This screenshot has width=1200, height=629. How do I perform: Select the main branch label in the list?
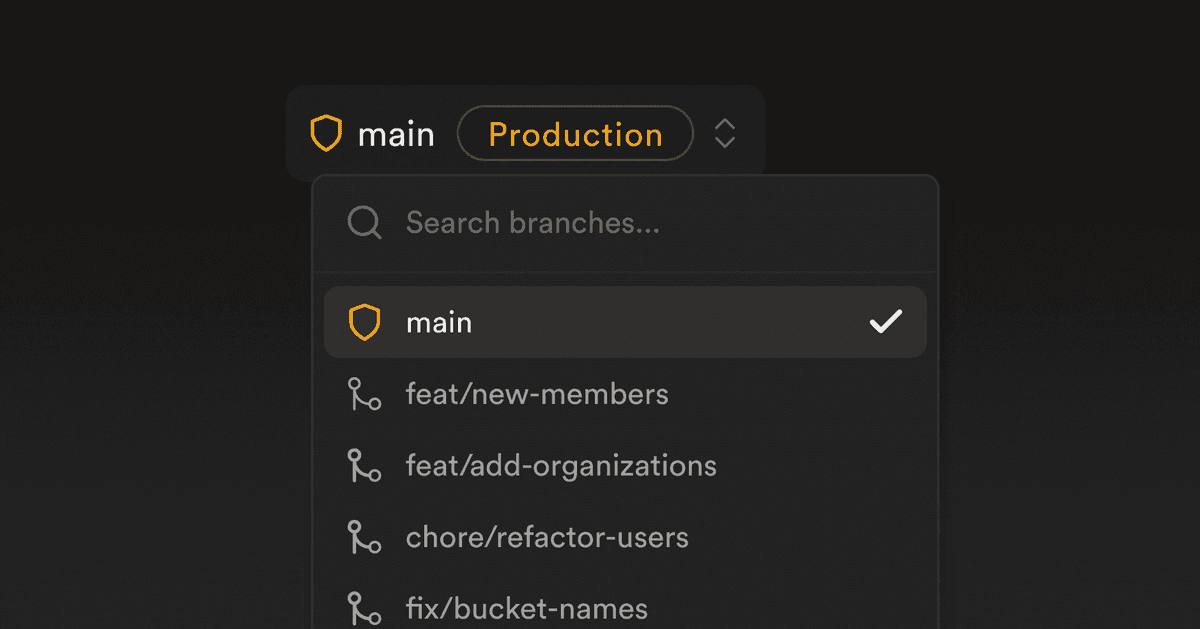pos(439,323)
